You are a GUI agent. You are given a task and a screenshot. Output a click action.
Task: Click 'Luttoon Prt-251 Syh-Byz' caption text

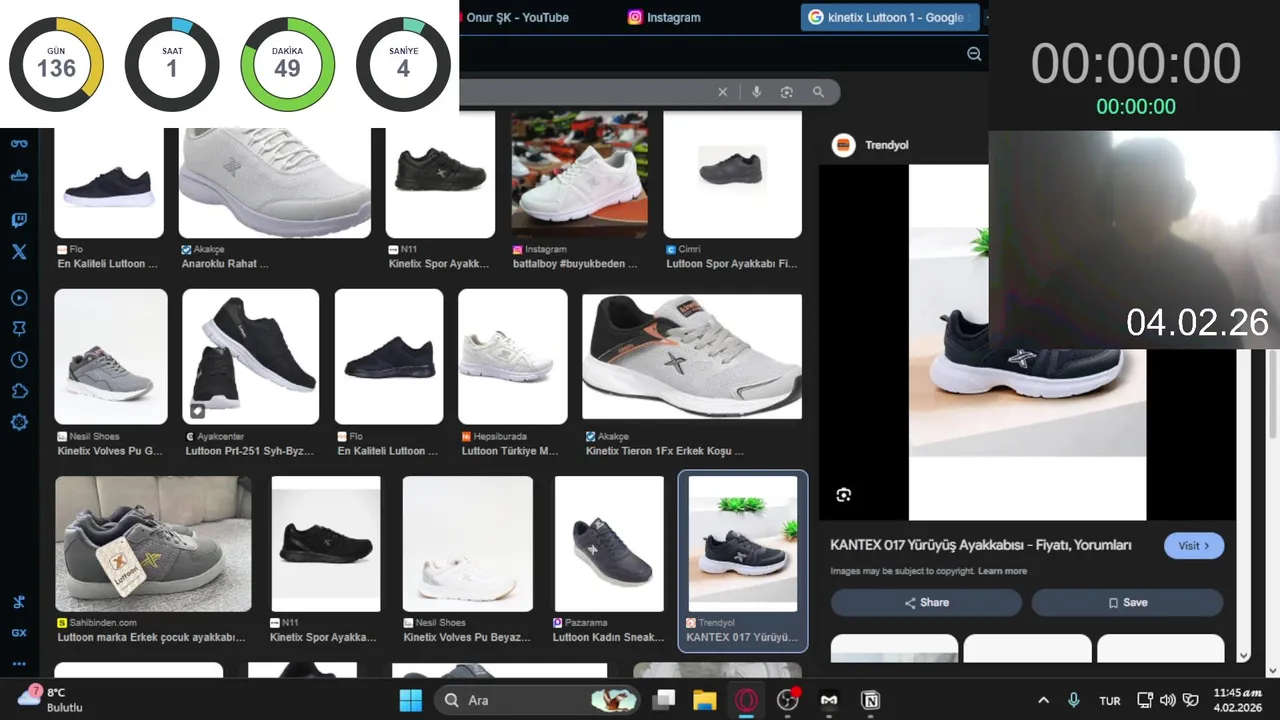pos(249,451)
